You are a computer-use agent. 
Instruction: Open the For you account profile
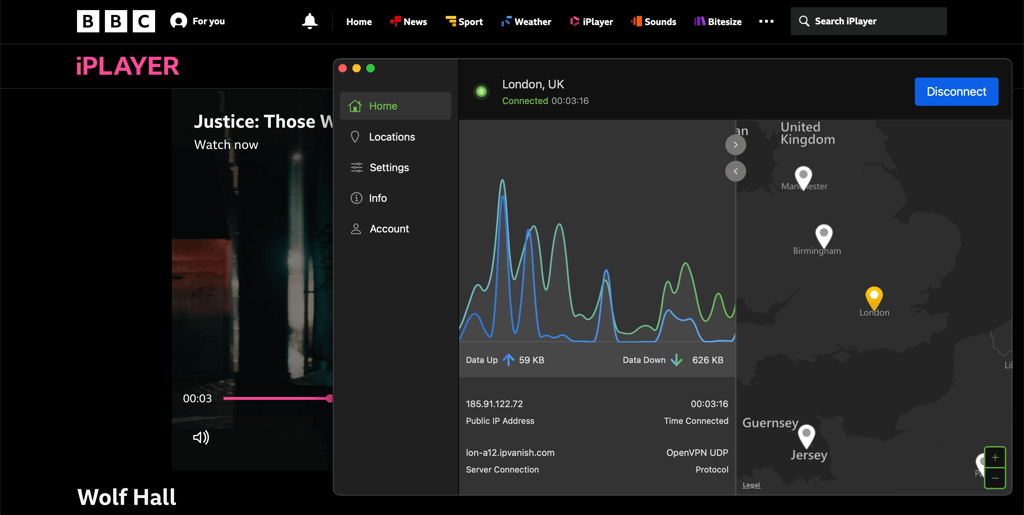(x=197, y=22)
